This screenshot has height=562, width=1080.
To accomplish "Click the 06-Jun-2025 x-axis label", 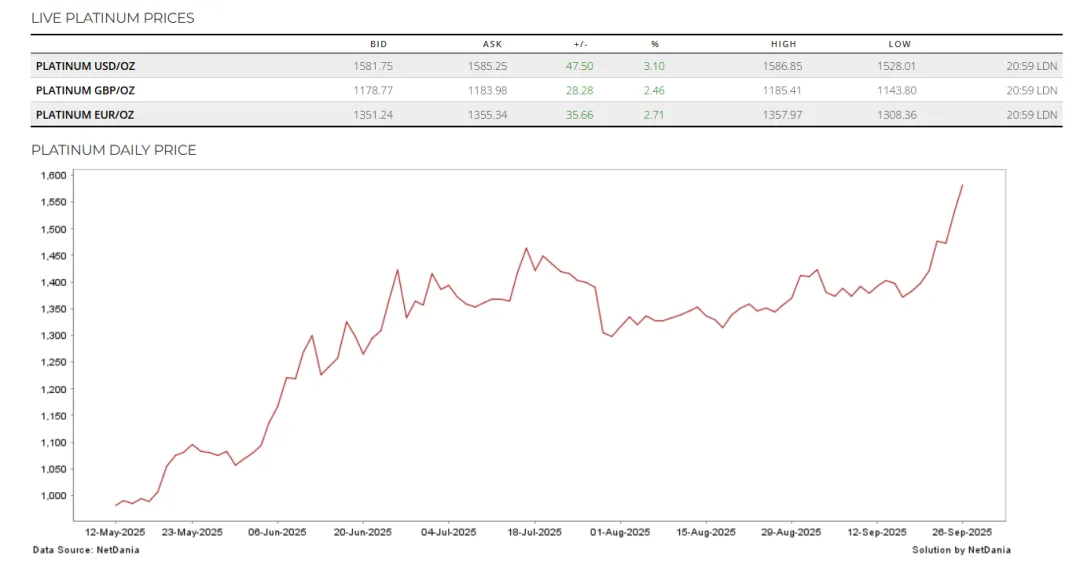I will click(x=277, y=532).
